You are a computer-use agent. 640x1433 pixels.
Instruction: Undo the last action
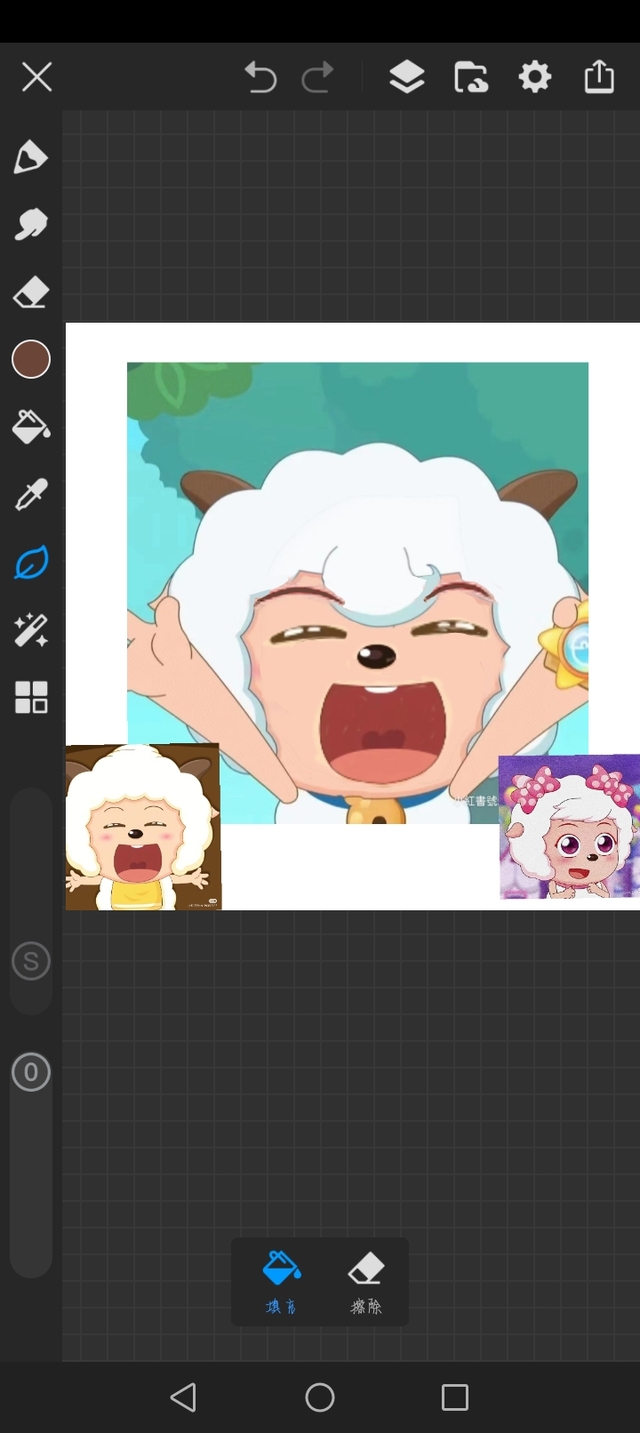pyautogui.click(x=260, y=77)
